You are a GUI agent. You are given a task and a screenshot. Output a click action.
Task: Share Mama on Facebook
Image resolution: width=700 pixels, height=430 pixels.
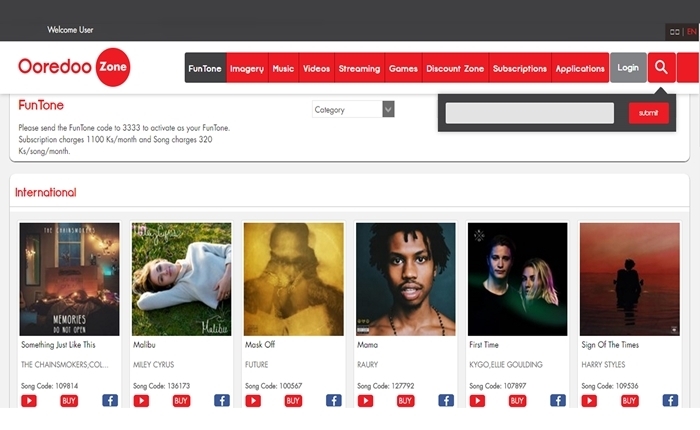point(446,401)
